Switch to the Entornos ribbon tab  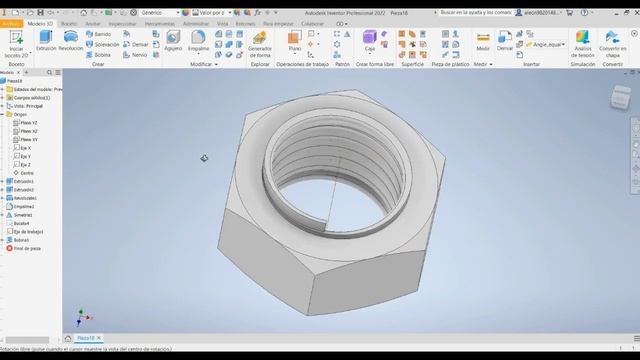point(245,24)
